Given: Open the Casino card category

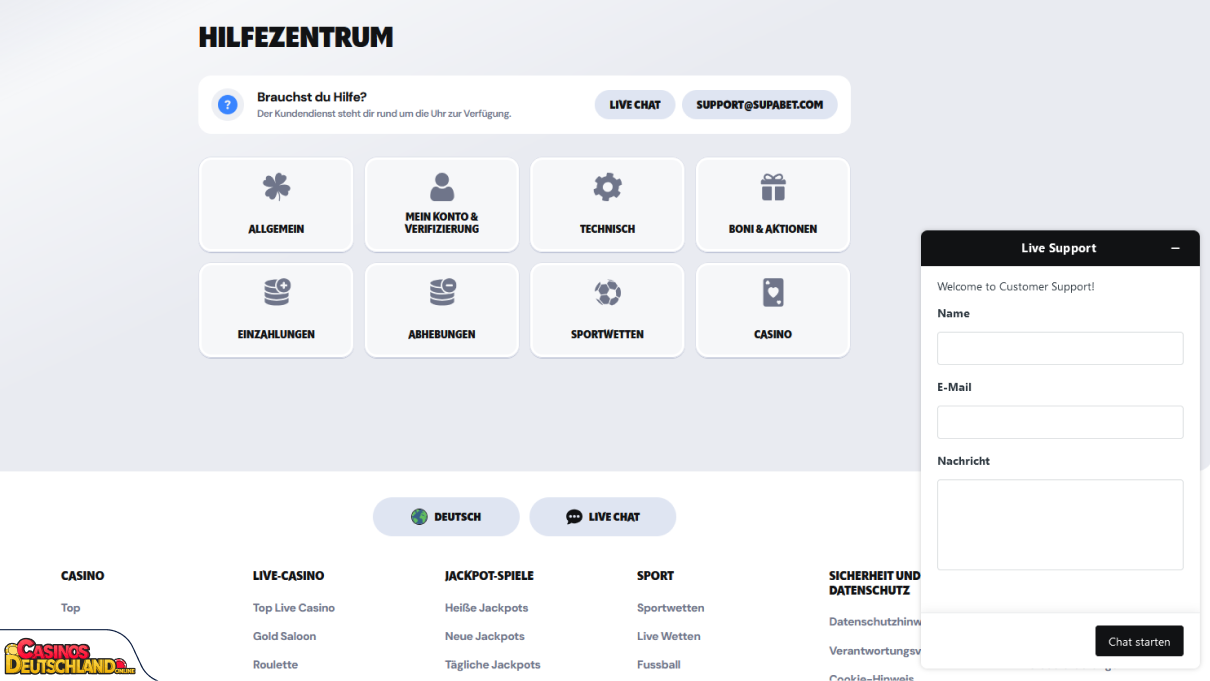Looking at the screenshot, I should (773, 310).
